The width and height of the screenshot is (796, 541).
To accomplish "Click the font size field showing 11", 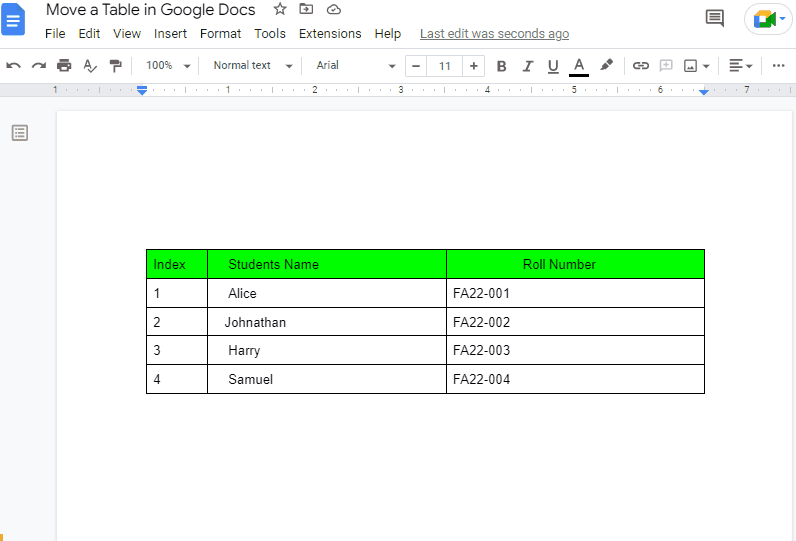I will pyautogui.click(x=445, y=66).
